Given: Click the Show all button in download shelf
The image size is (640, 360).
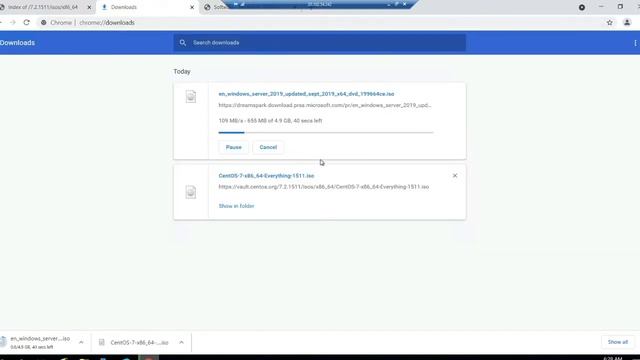Looking at the screenshot, I should point(618,342).
